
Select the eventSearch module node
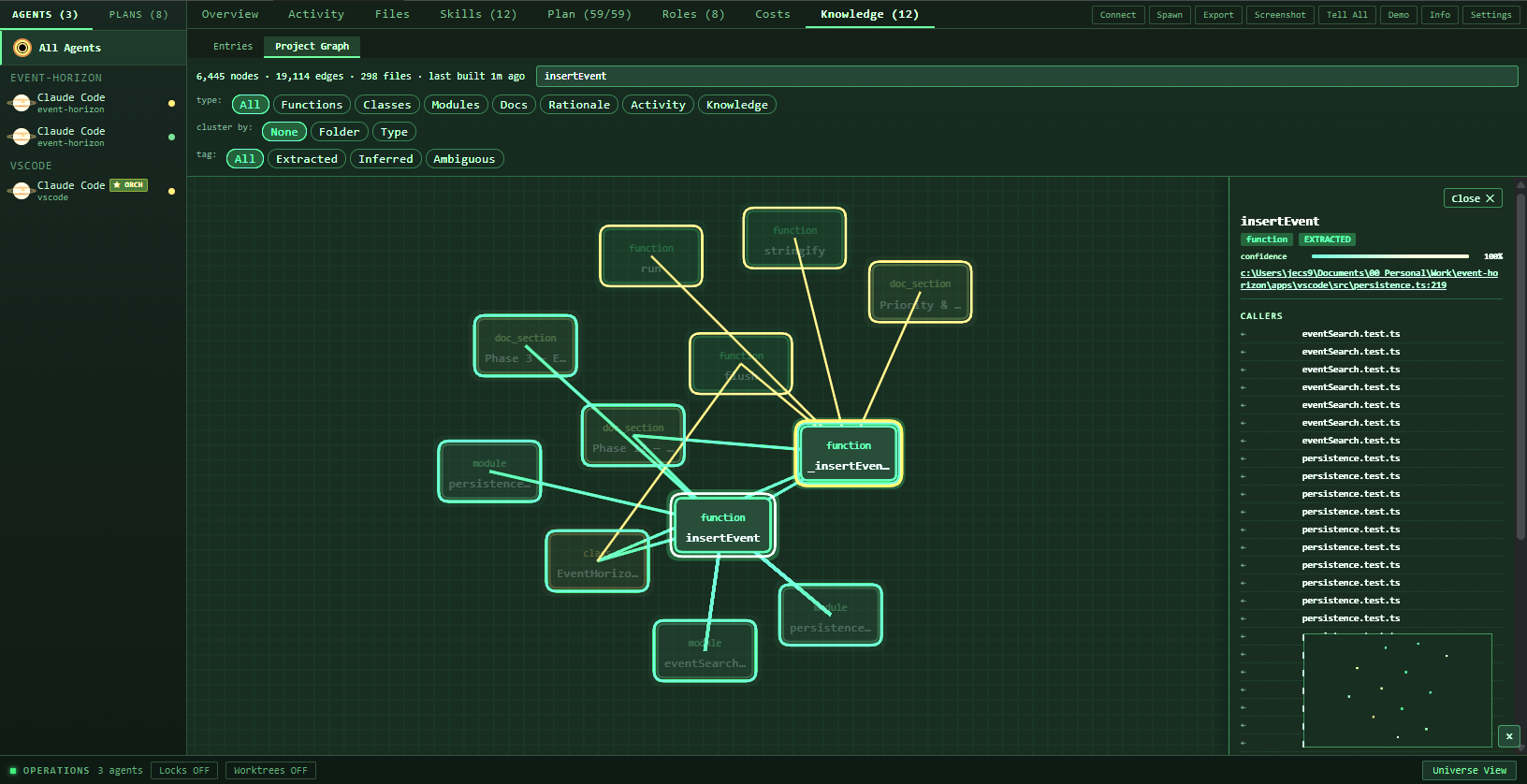705,651
